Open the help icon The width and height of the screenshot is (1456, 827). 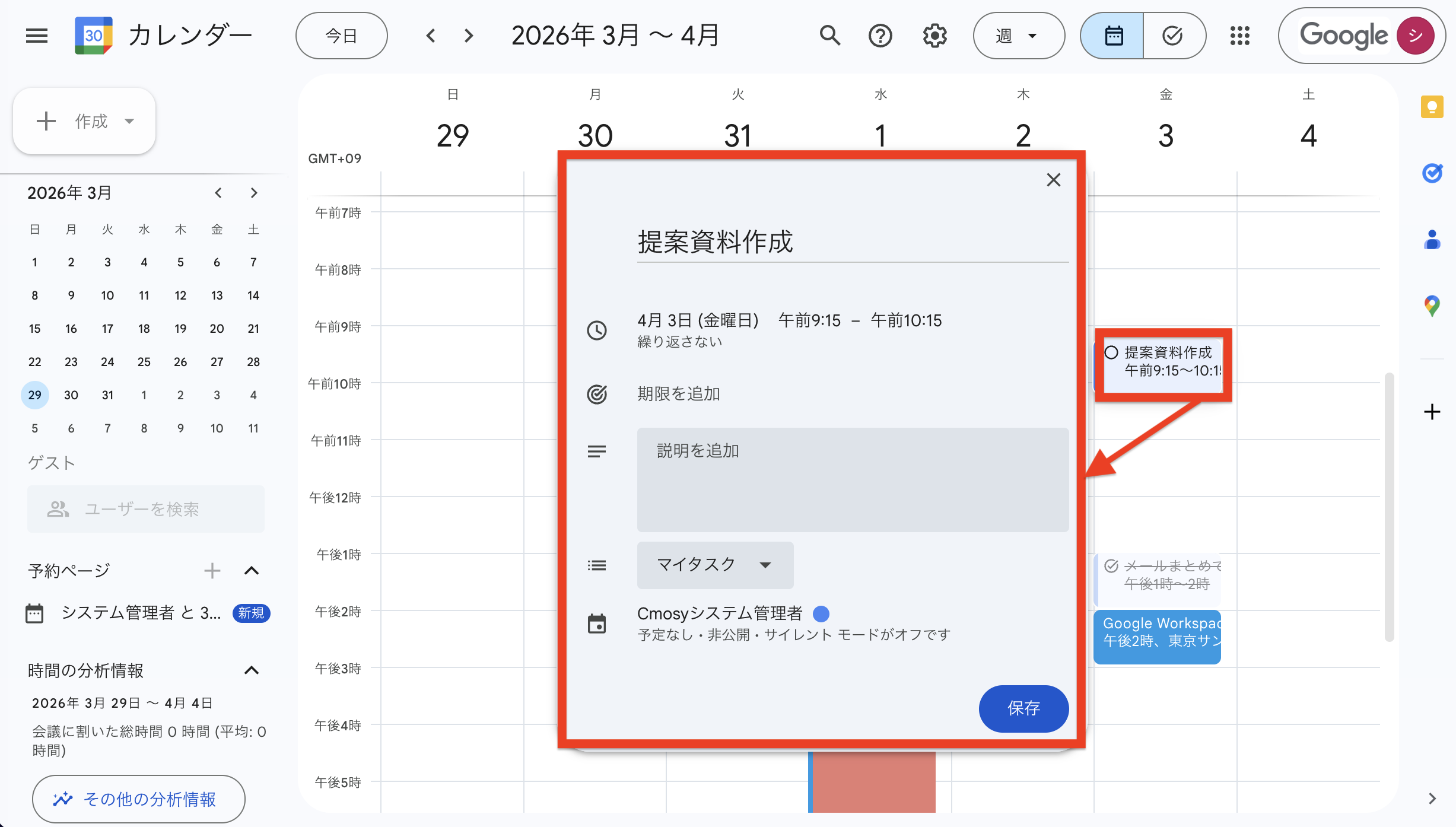coord(880,36)
